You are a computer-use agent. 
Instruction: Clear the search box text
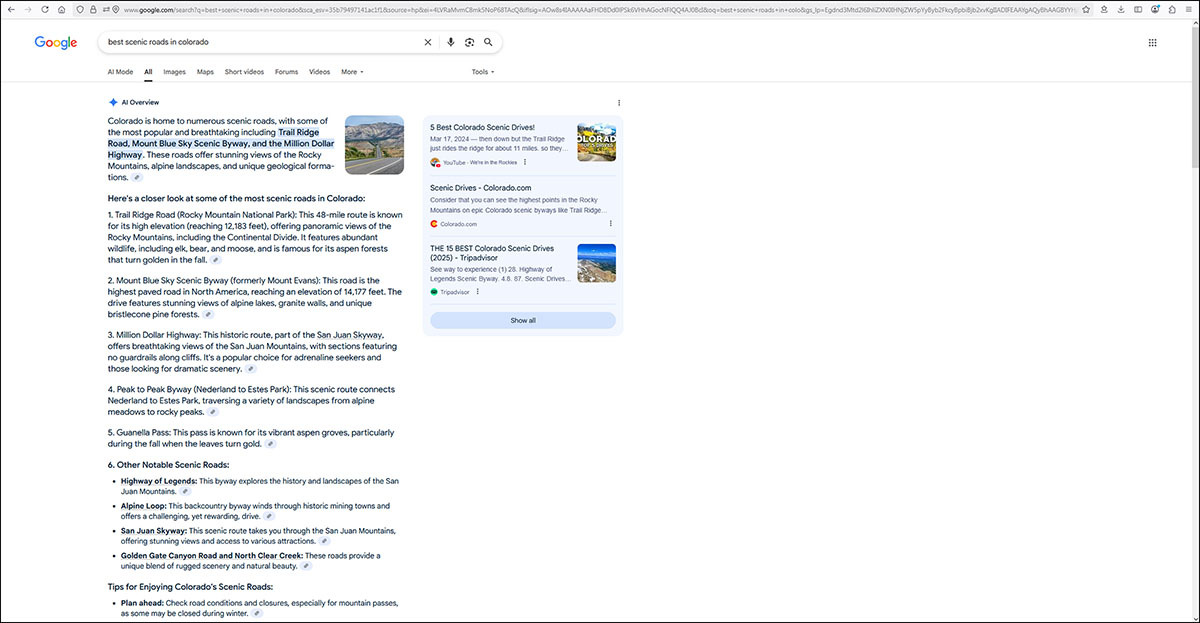click(x=428, y=43)
